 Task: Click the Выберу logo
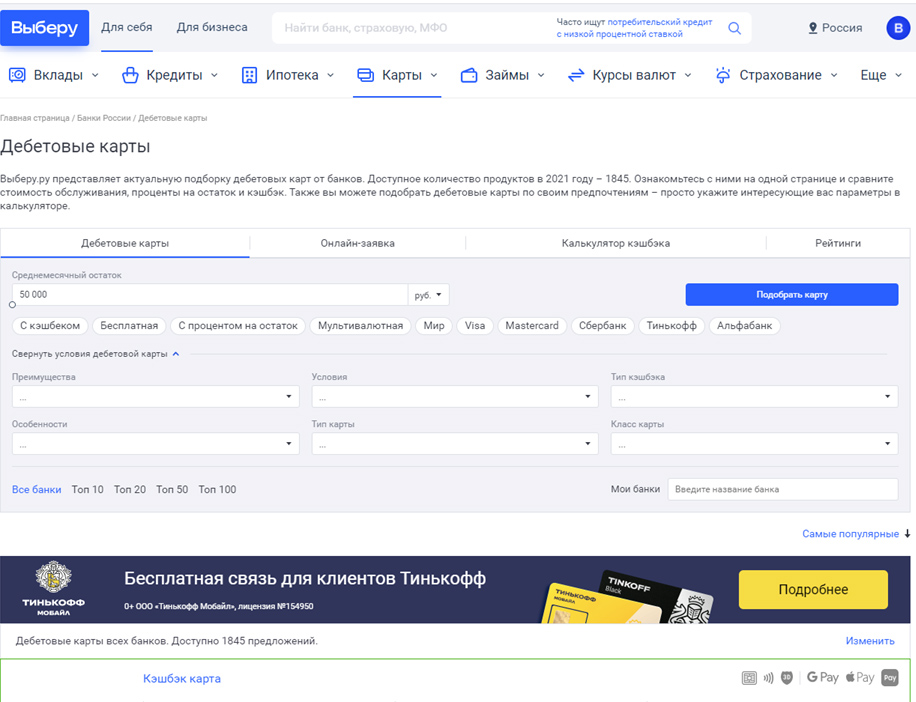tap(44, 27)
